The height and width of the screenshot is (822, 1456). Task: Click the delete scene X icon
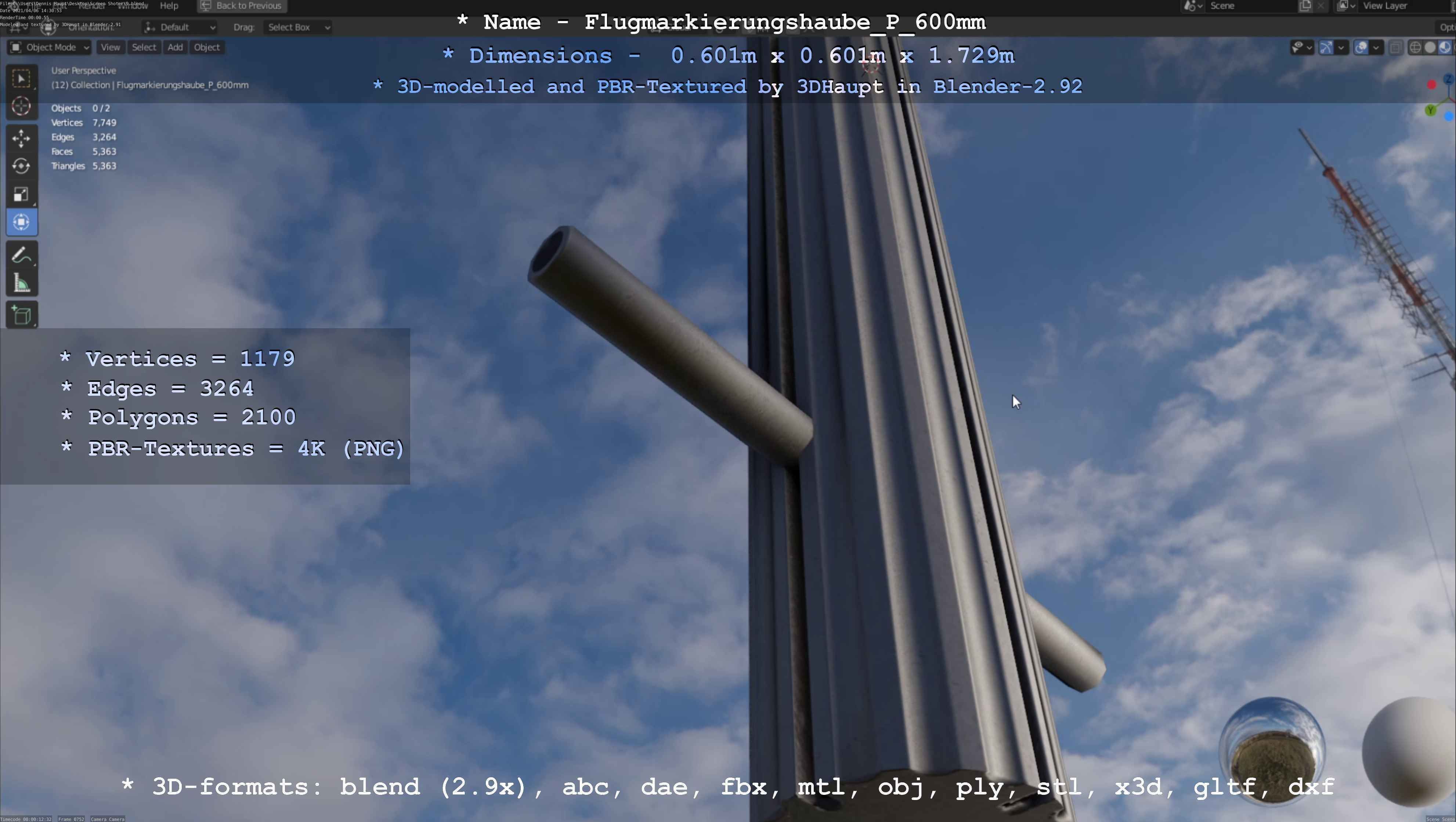[1321, 6]
